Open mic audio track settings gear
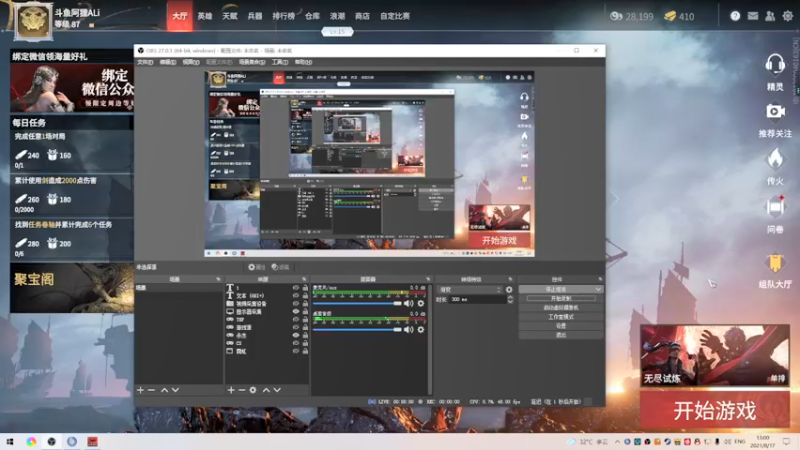This screenshot has width=800, height=450. click(x=421, y=304)
